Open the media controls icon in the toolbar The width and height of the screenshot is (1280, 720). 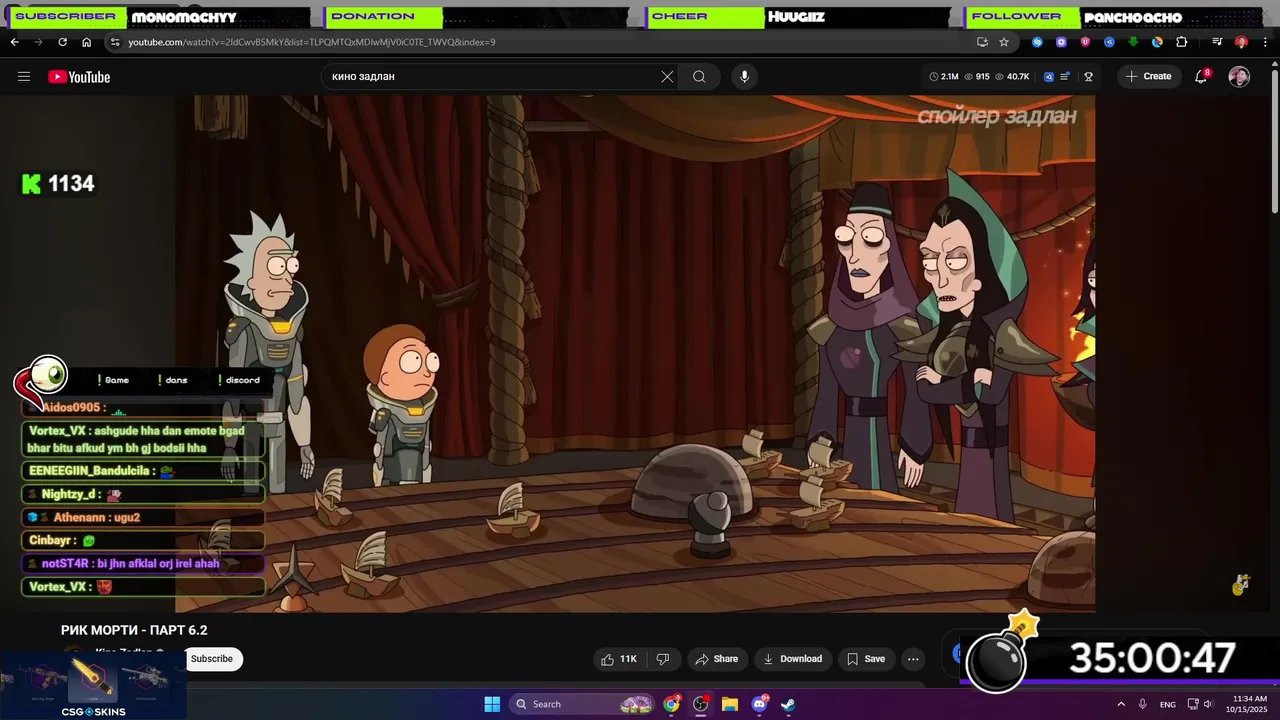pos(1217,42)
